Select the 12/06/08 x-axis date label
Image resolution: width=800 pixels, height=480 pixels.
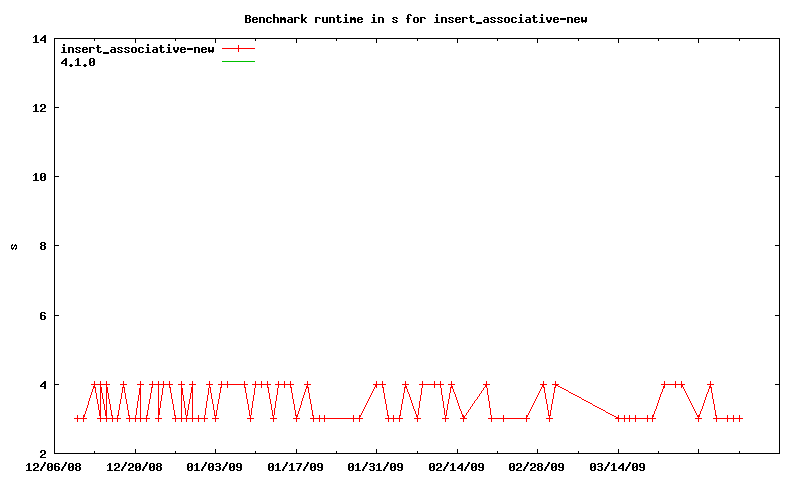(54, 466)
